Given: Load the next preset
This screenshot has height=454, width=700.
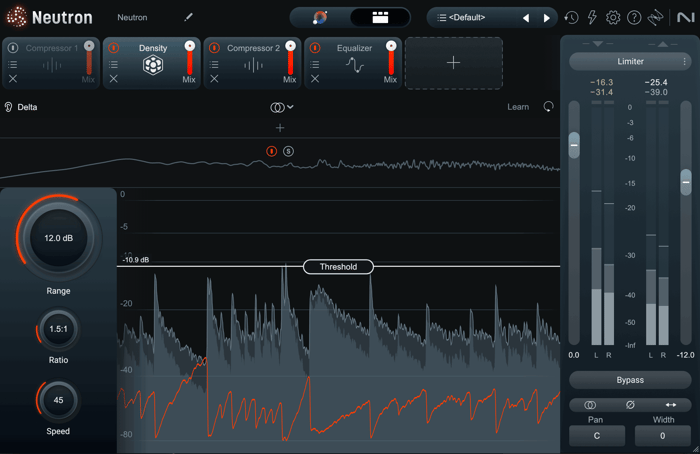Looking at the screenshot, I should [x=546, y=18].
